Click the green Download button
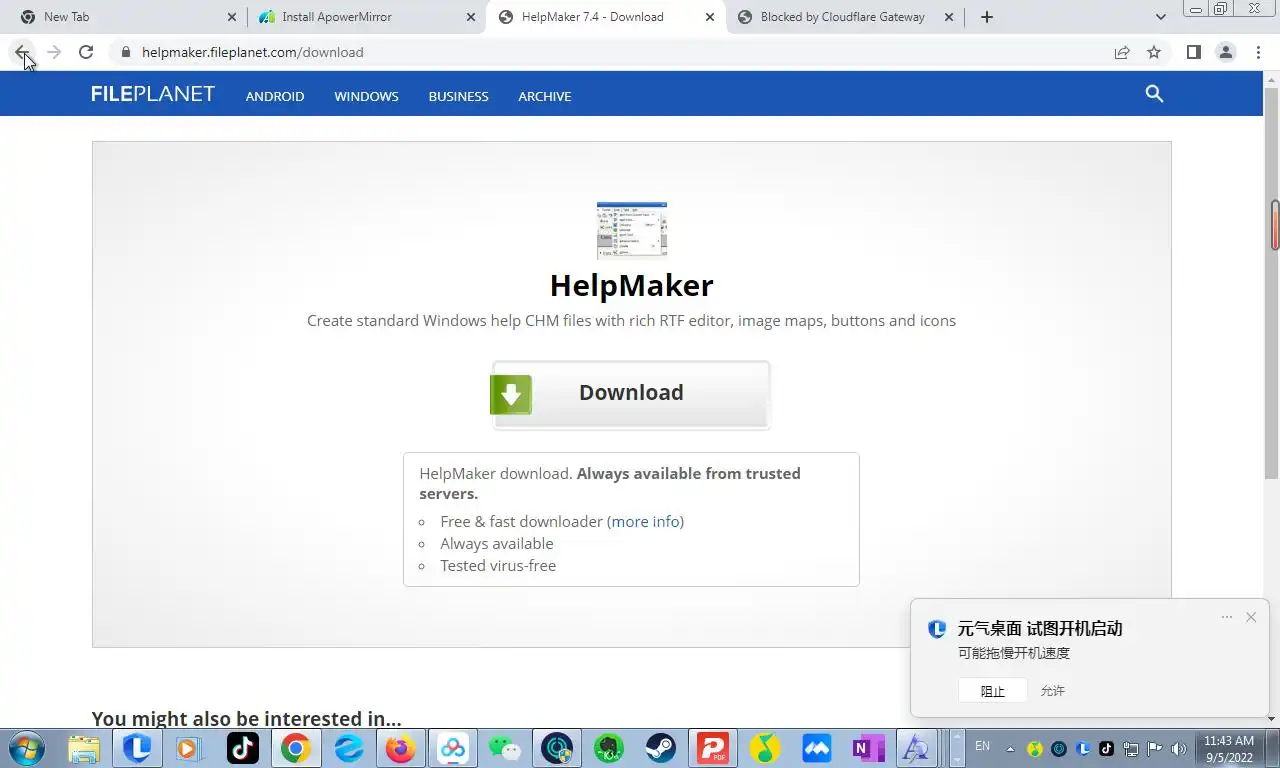Viewport: 1280px width, 768px height. [x=631, y=394]
